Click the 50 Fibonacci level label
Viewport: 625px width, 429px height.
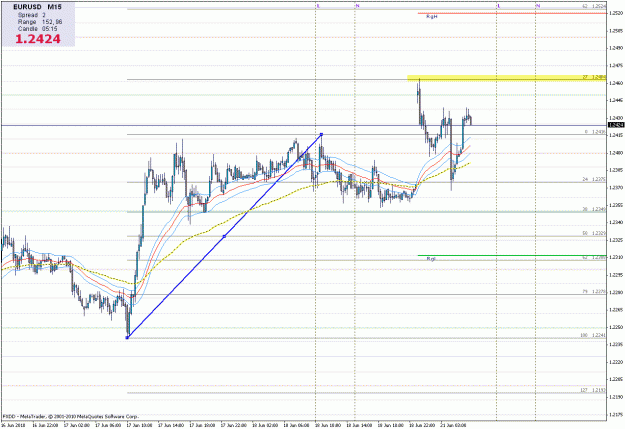(594, 233)
